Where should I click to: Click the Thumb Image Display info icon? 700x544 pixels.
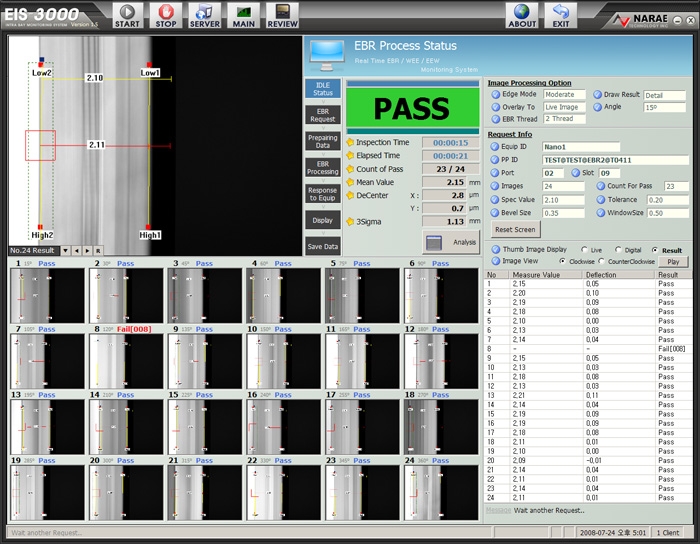coord(496,249)
